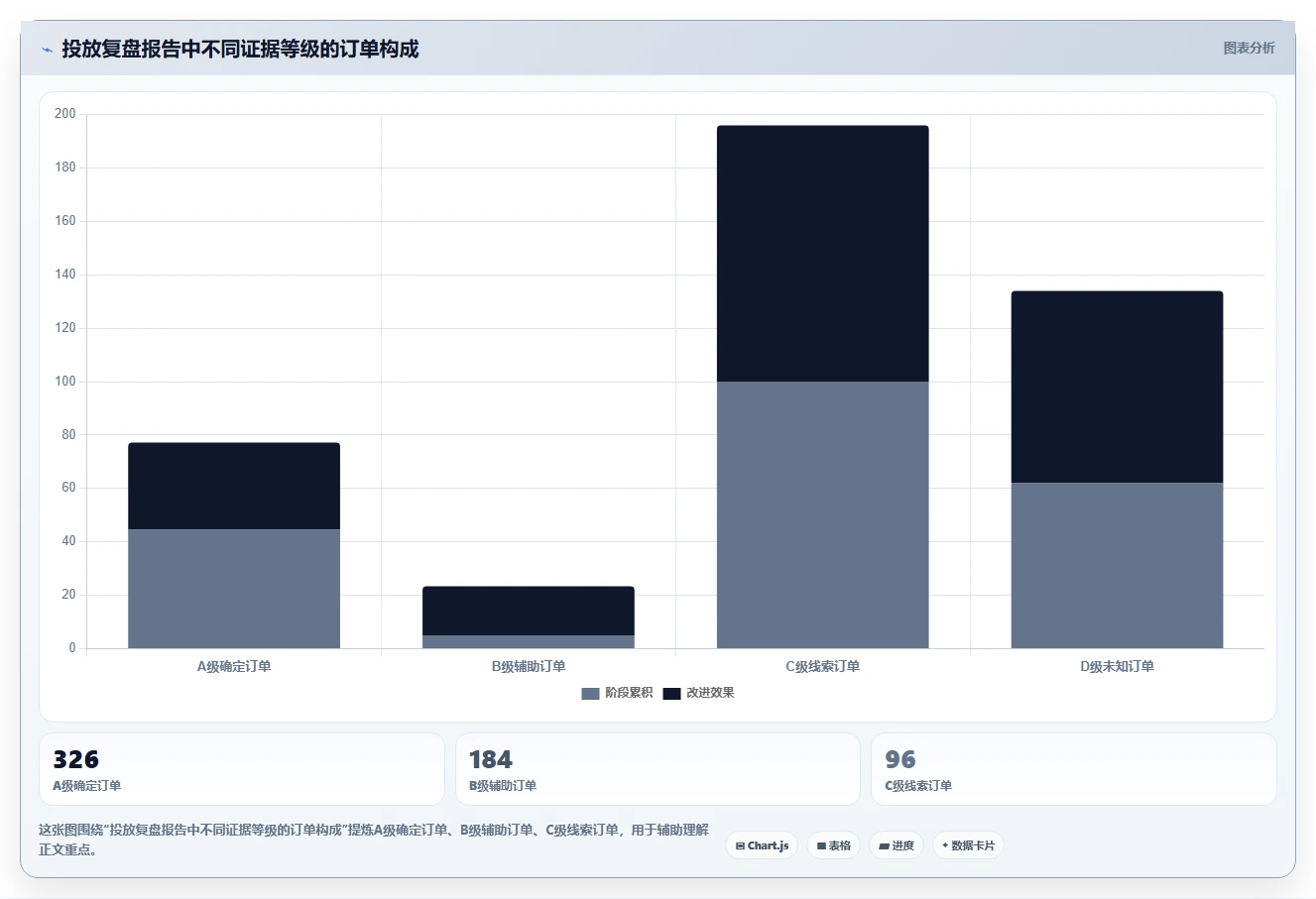The image size is (1316, 899).
Task: Click the dark 改进效果 segment of D级未知订单 bar
Action: (1118, 387)
